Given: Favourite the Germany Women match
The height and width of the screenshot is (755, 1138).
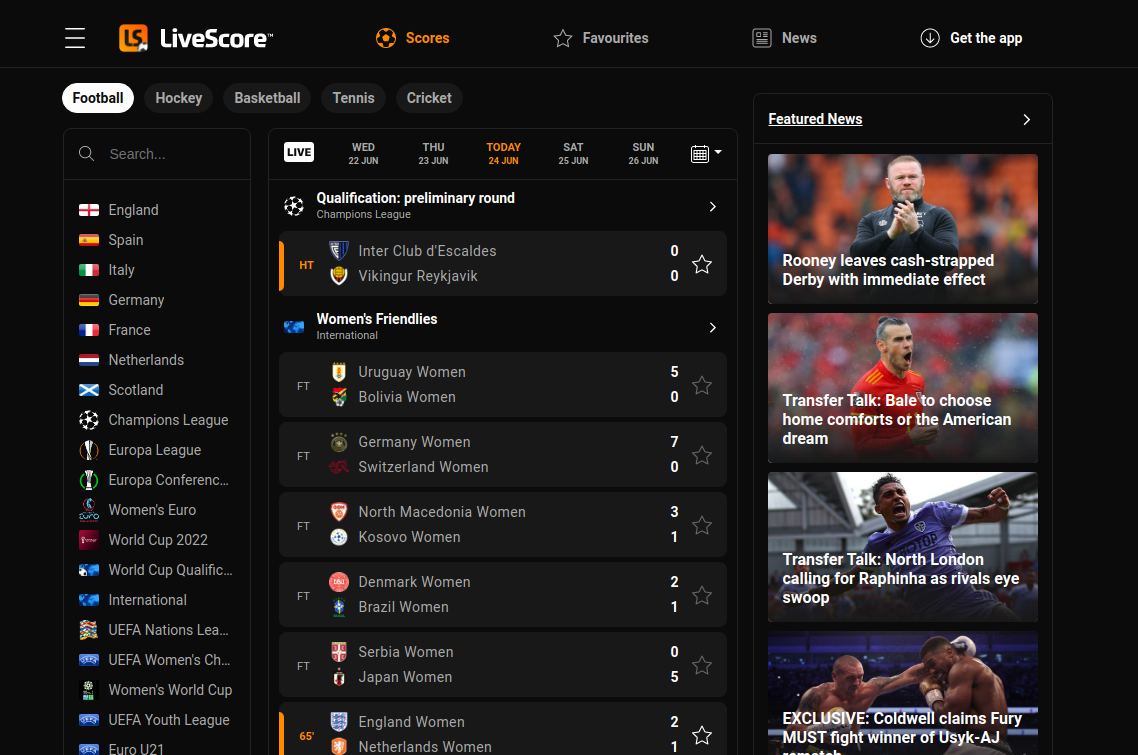Looking at the screenshot, I should 702,455.
